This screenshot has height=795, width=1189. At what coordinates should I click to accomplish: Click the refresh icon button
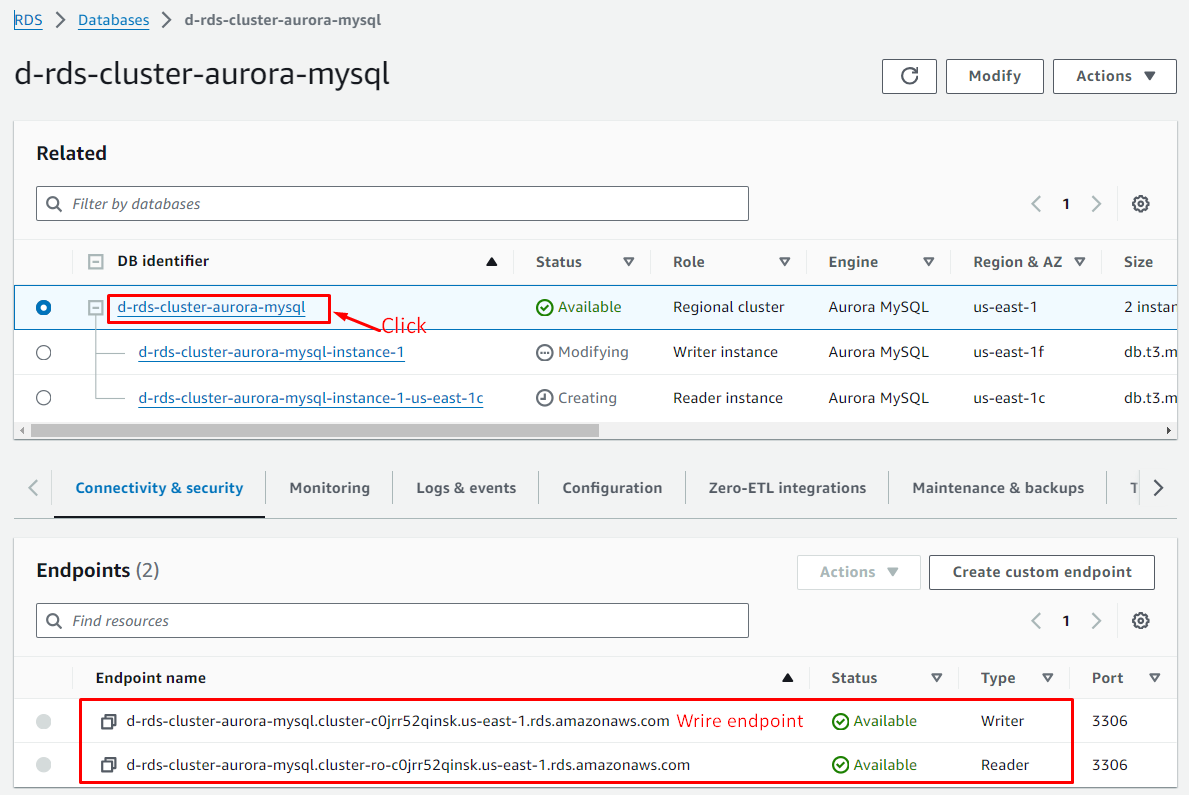click(x=909, y=76)
